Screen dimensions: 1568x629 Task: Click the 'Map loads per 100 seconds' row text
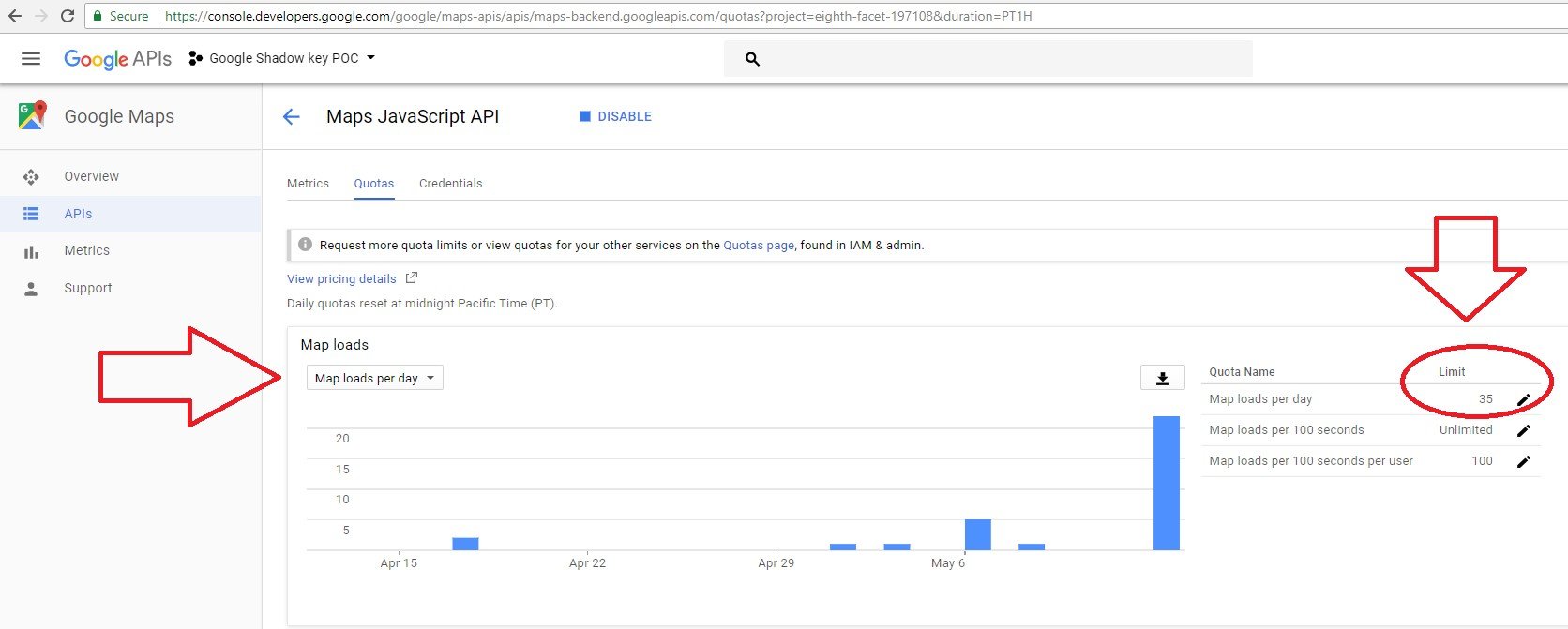(1287, 430)
